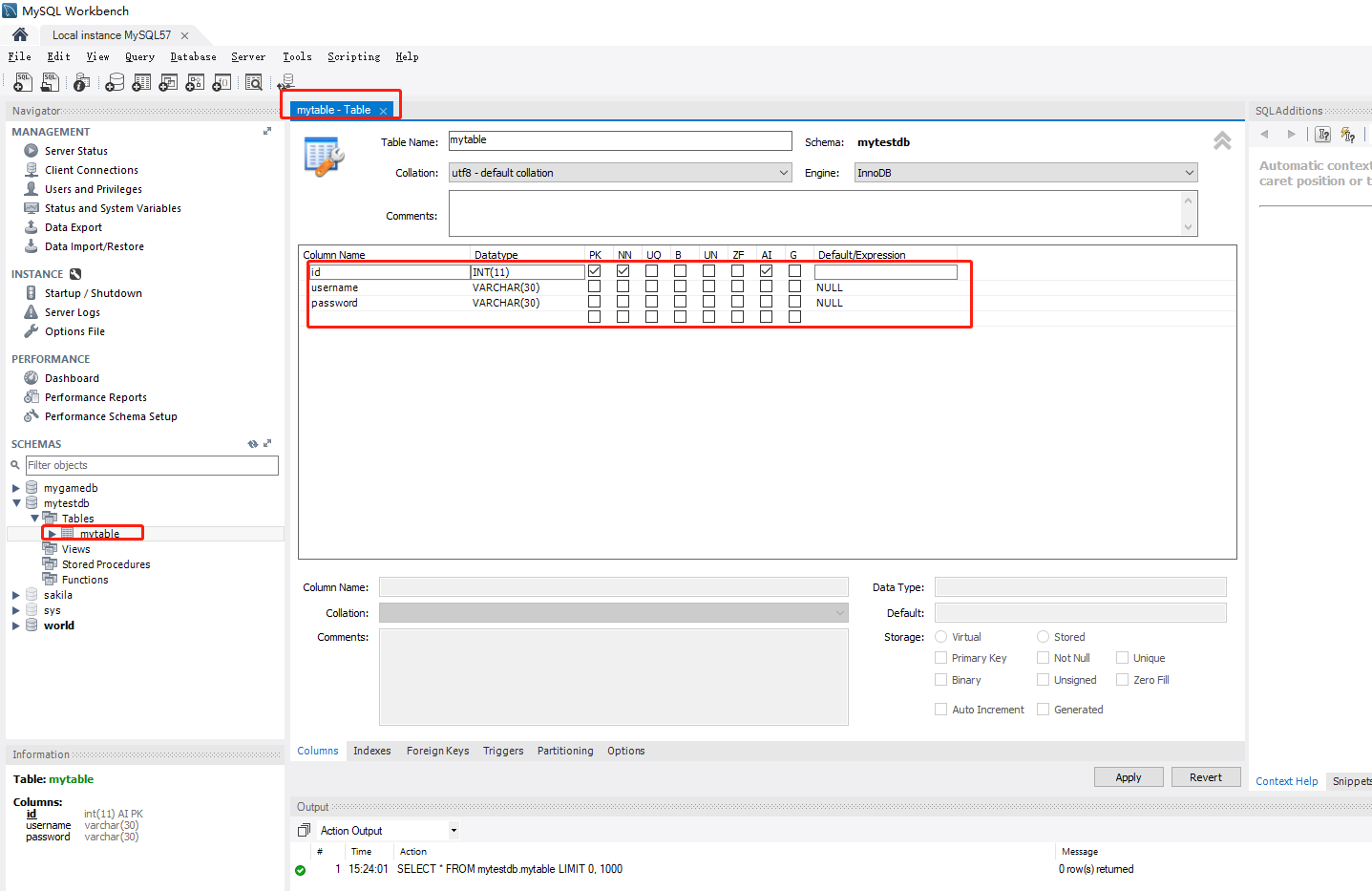Click the copy icon beside Action Output
The image size is (1372, 891).
pyautogui.click(x=304, y=831)
